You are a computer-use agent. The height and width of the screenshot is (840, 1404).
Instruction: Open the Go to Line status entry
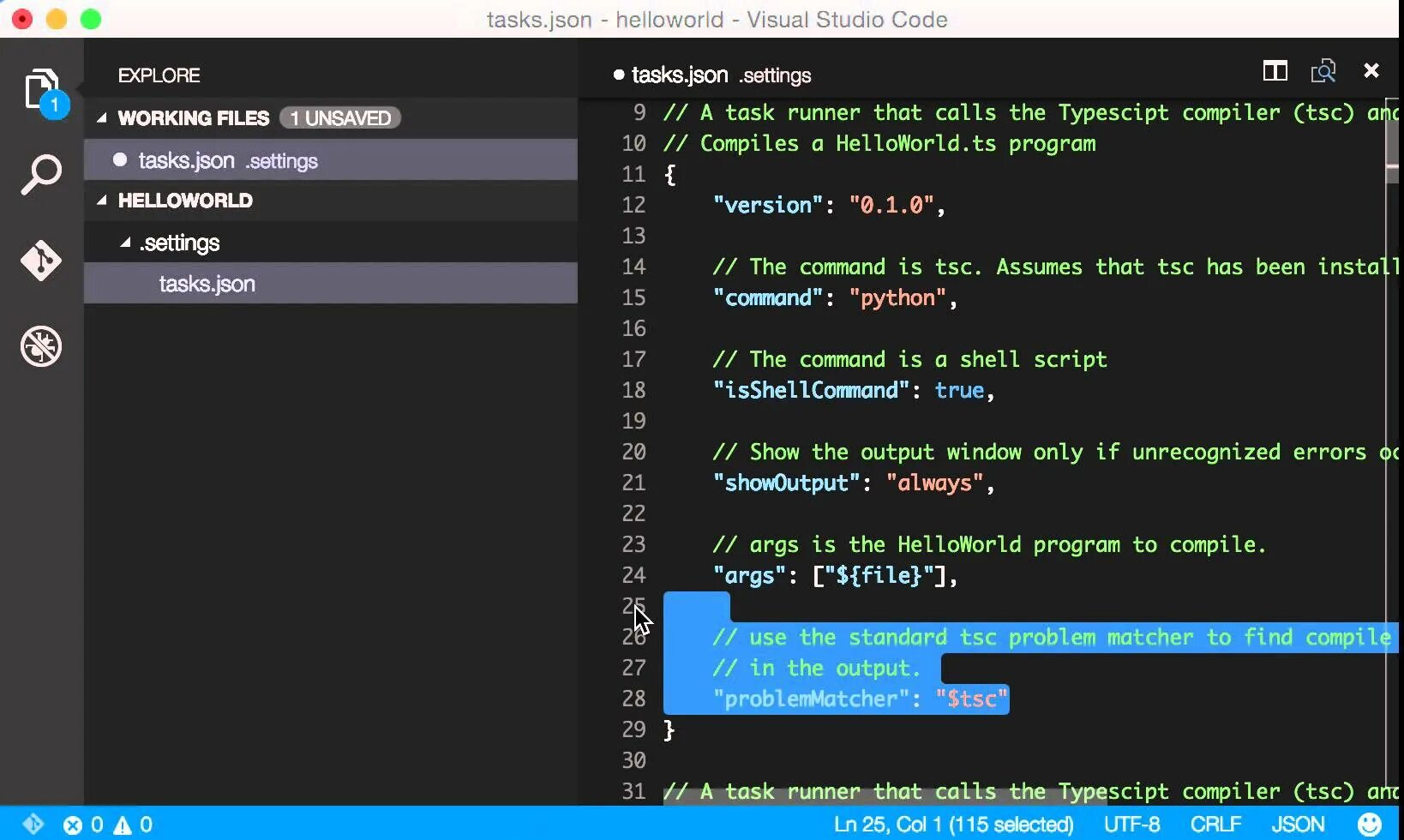coord(953,825)
